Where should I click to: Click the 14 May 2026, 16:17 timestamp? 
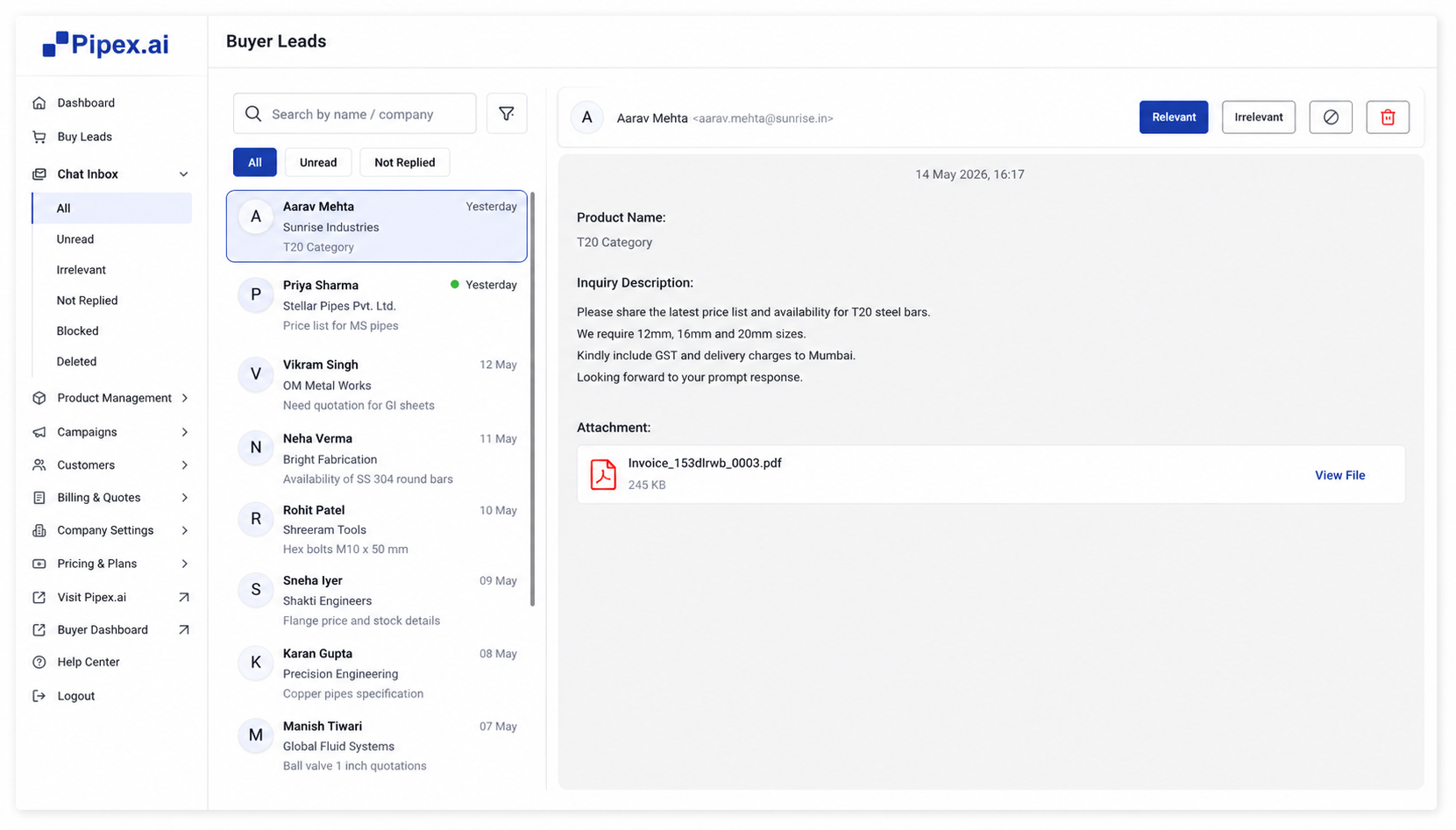969,174
